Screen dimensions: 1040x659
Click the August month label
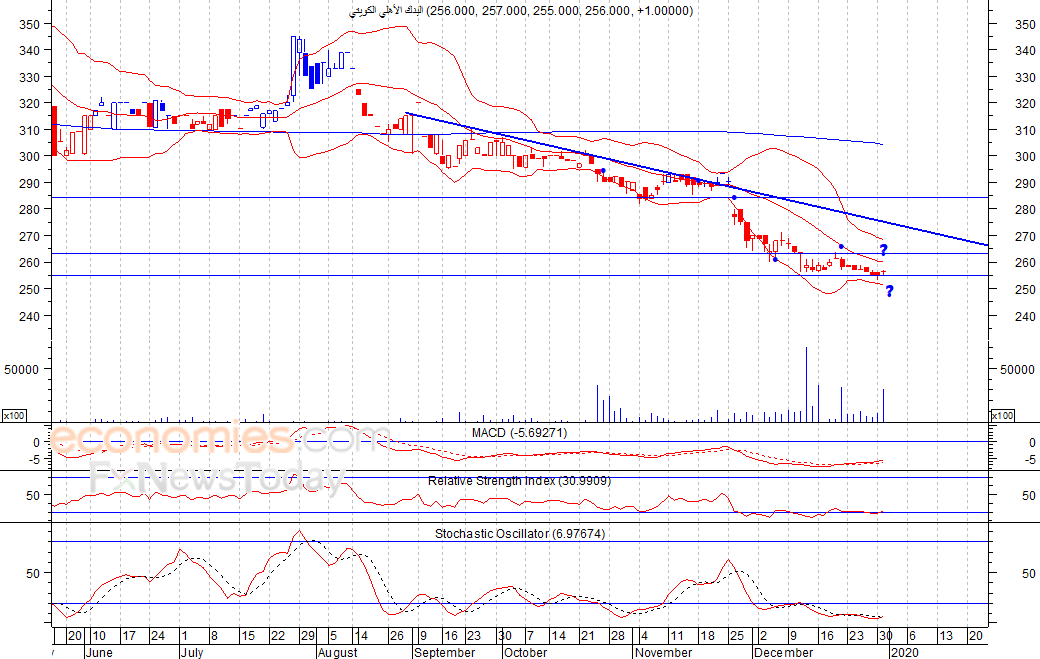tap(337, 652)
